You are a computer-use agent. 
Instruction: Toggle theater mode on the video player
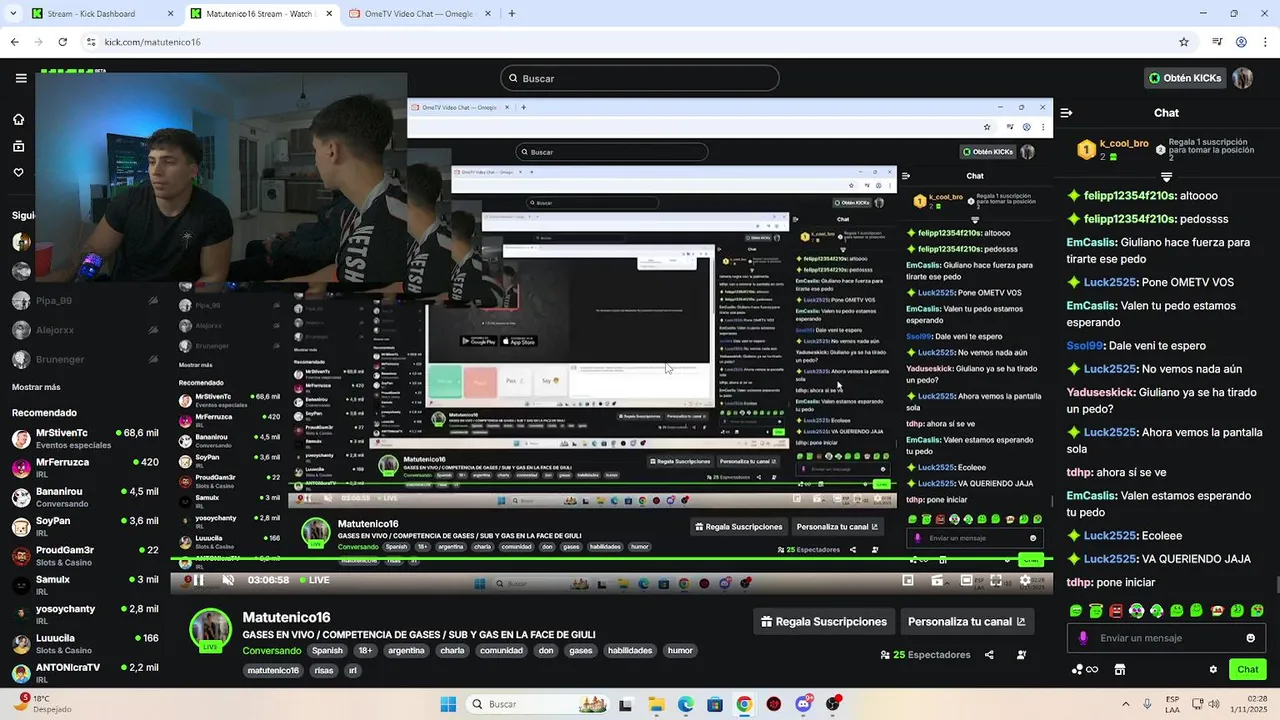tap(967, 580)
